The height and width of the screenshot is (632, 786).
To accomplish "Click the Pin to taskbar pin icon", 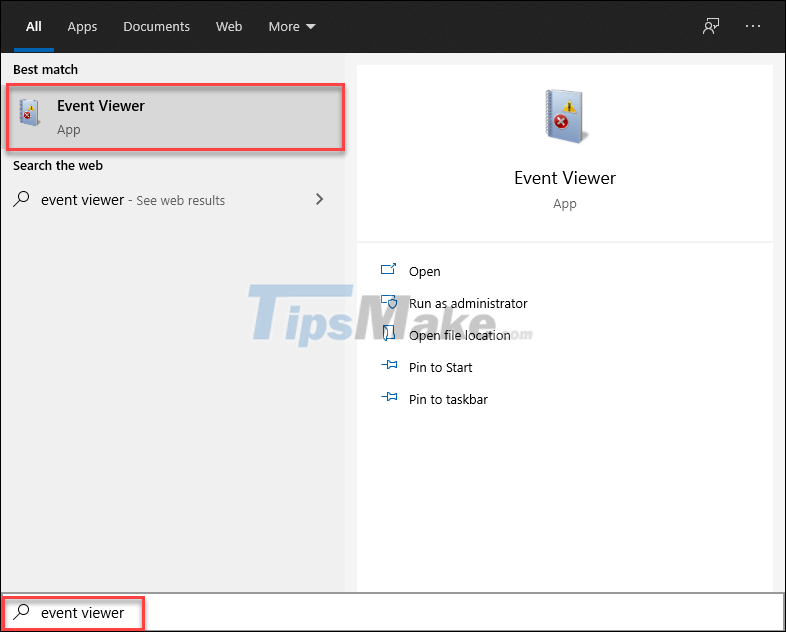I will coord(389,397).
